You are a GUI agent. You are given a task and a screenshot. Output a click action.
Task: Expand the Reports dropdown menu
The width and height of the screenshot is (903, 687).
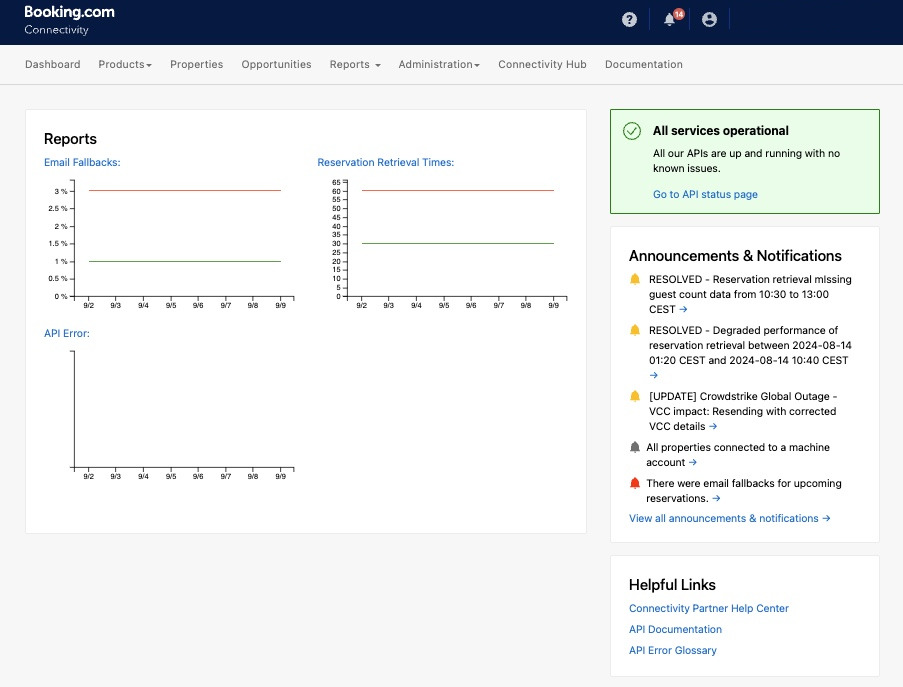tap(355, 65)
